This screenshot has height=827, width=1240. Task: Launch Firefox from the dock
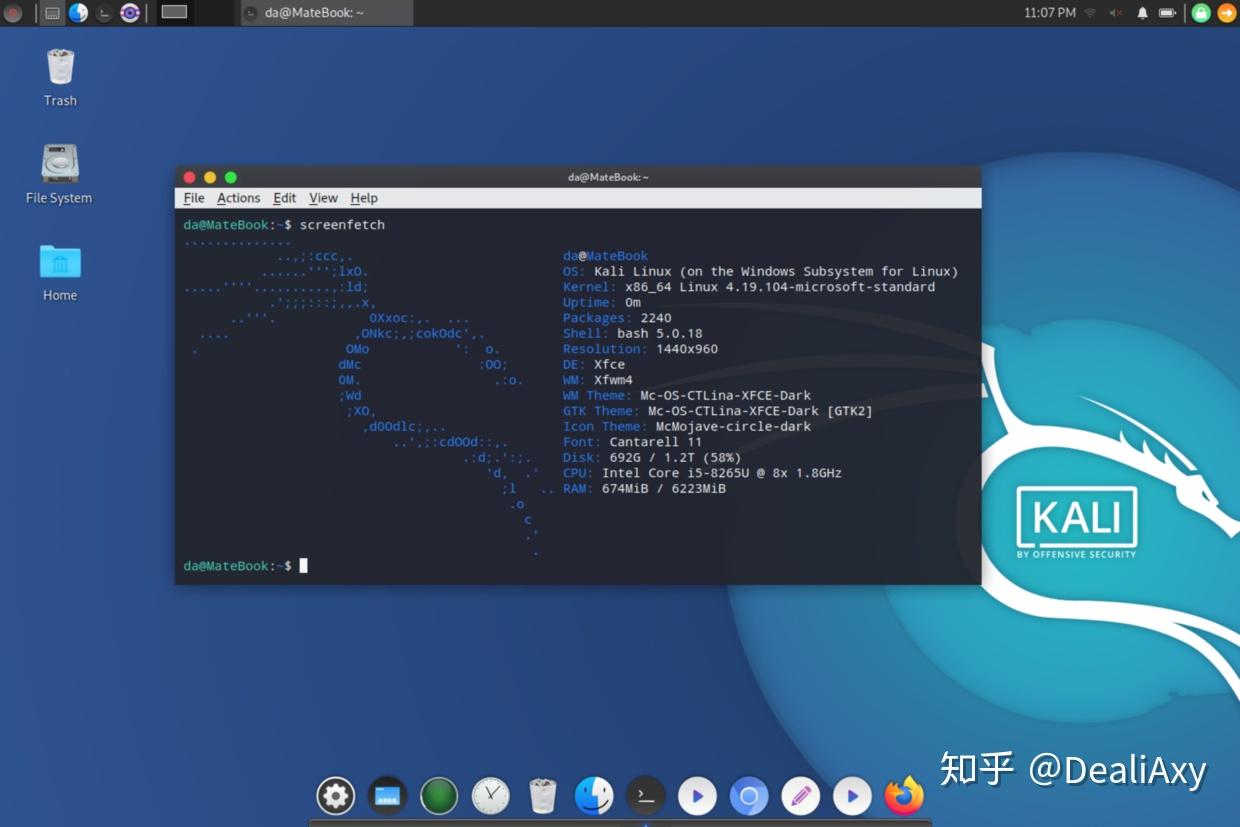point(904,796)
